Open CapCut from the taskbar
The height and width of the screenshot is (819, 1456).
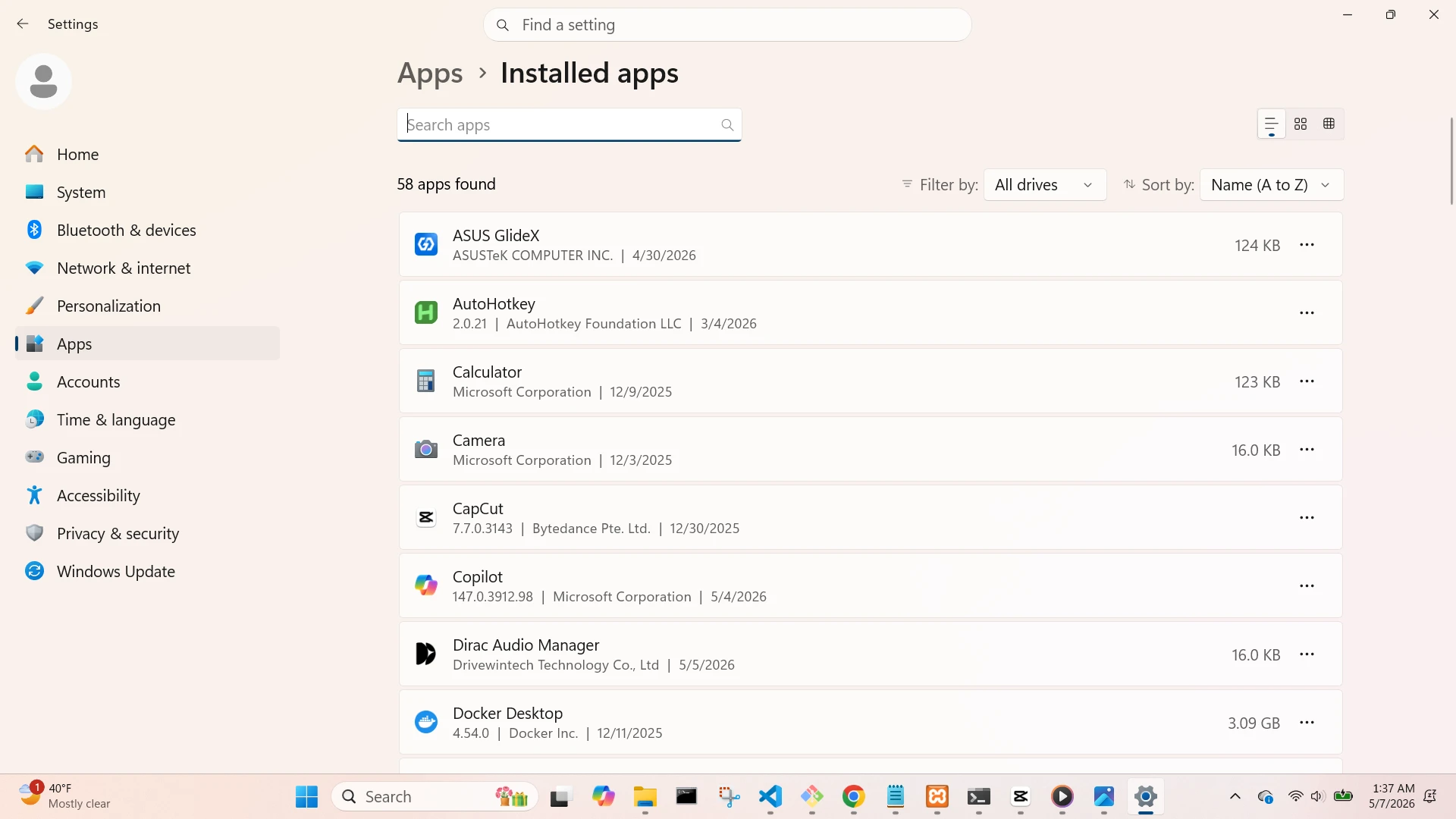1021,797
